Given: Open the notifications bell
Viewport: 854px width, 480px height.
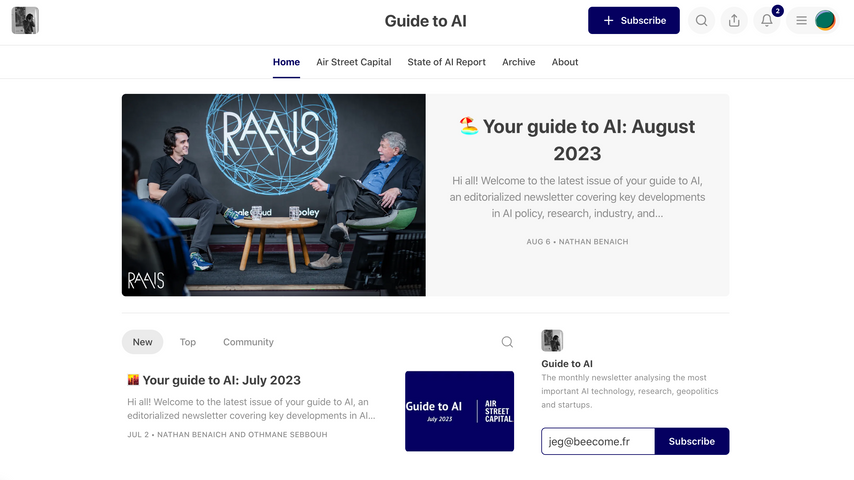Looking at the screenshot, I should point(766,21).
